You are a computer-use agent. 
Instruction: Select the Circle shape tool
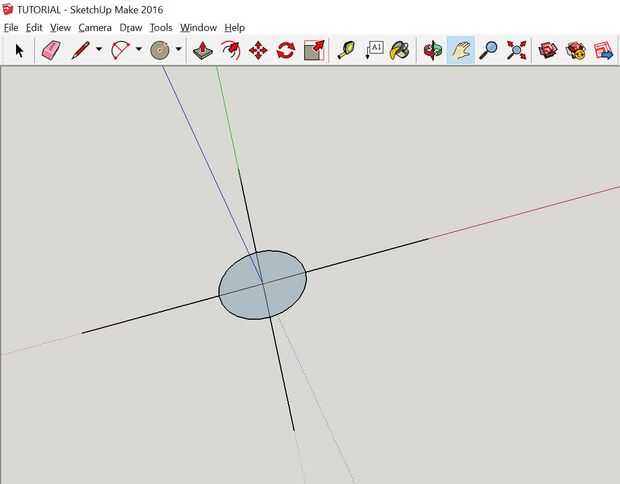click(x=160, y=51)
